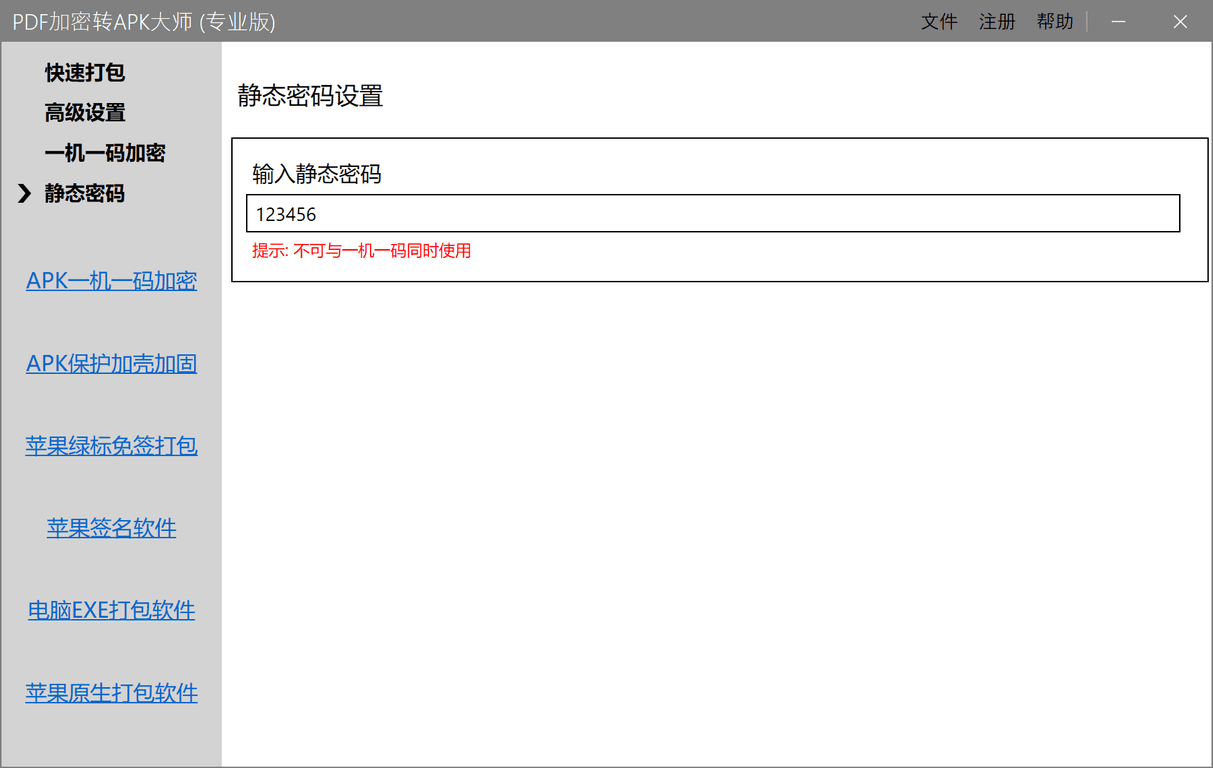Click inside the static password input box

(713, 213)
